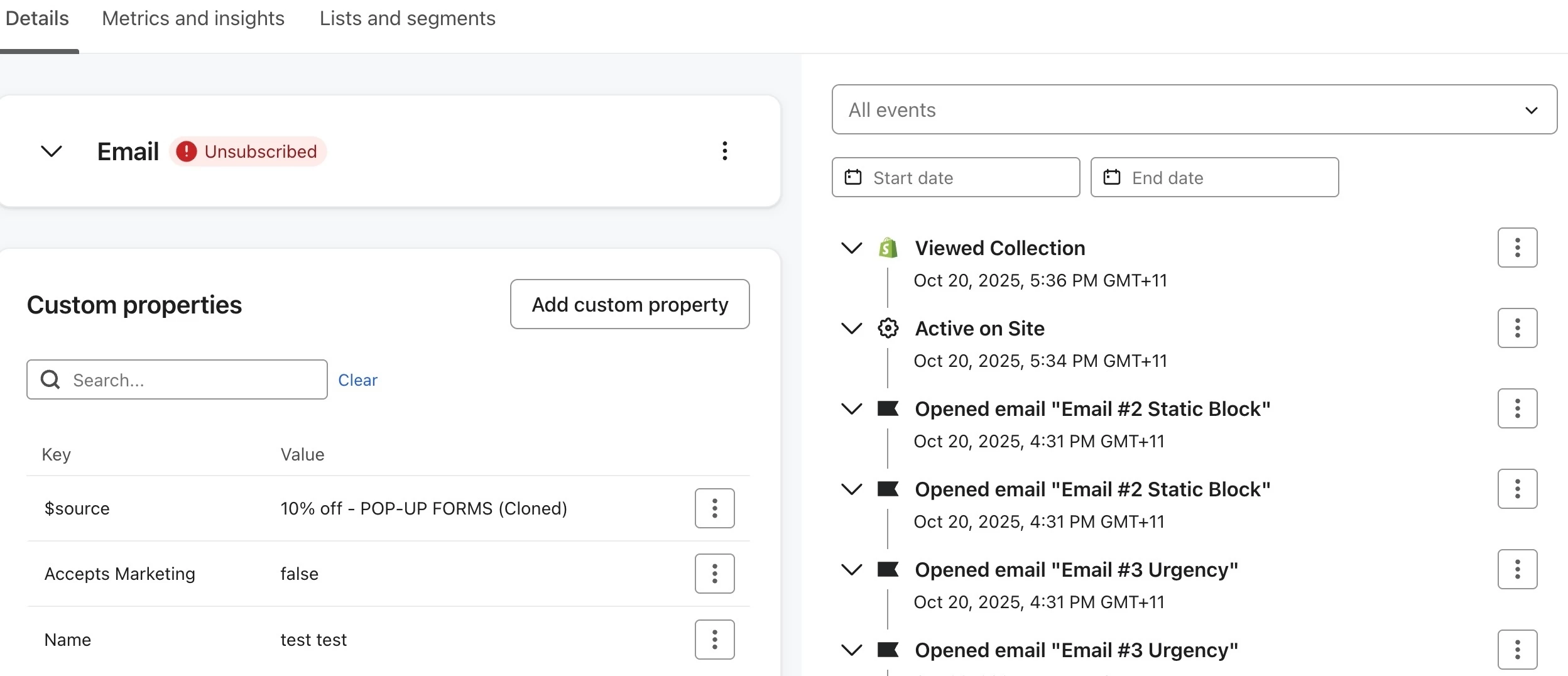Click the Clear link next to search
1568x676 pixels.
coord(357,380)
